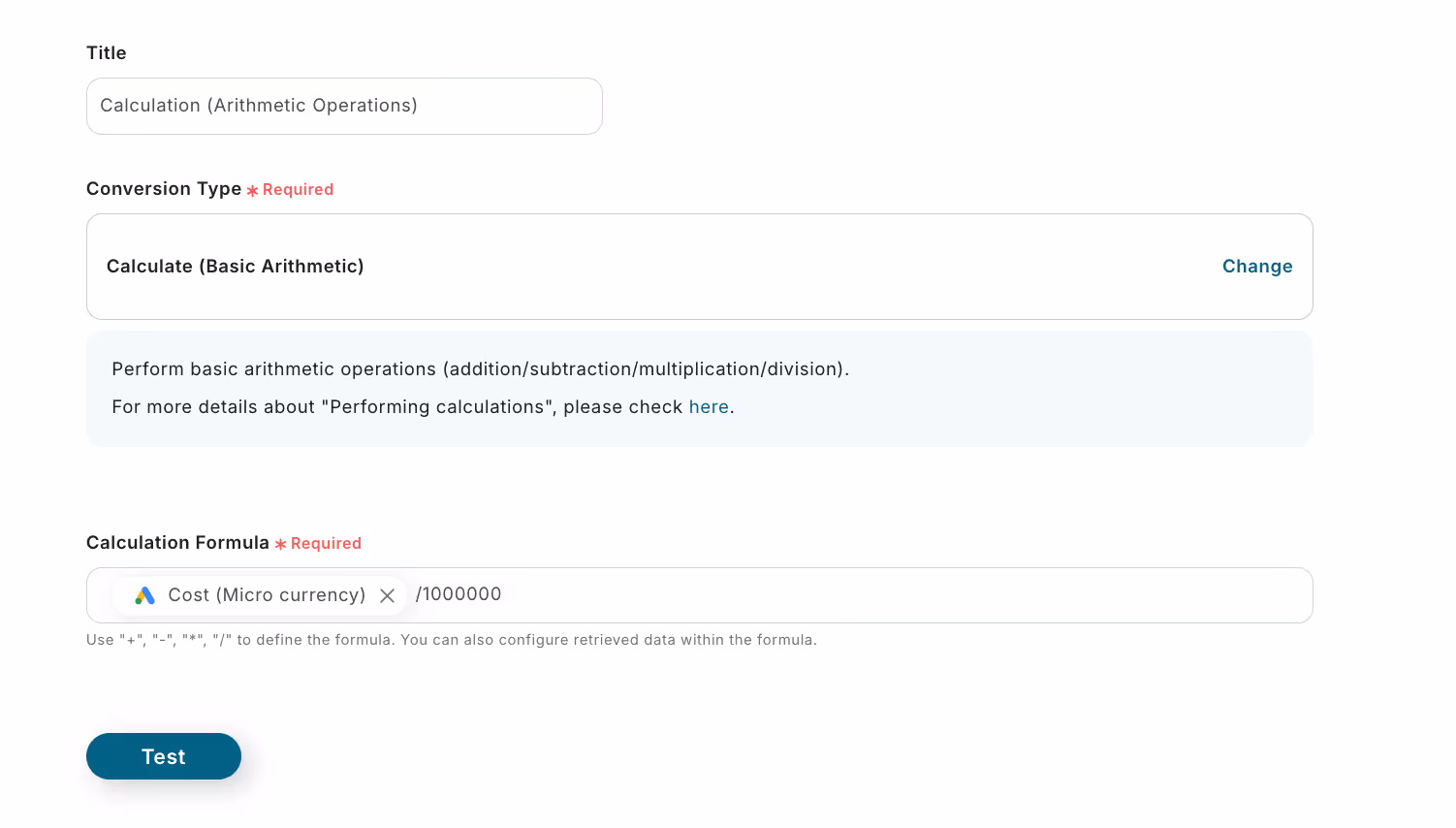Click the Conversion Type label
1456x828 pixels.
[x=164, y=189]
